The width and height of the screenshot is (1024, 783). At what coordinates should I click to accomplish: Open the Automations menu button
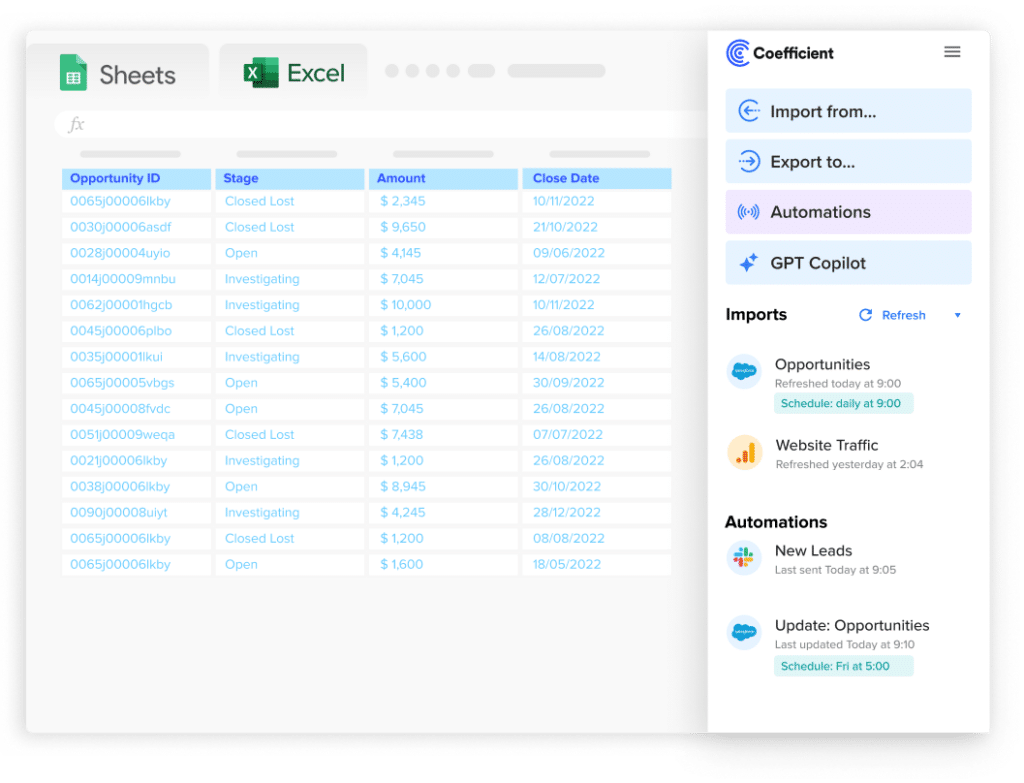[848, 212]
